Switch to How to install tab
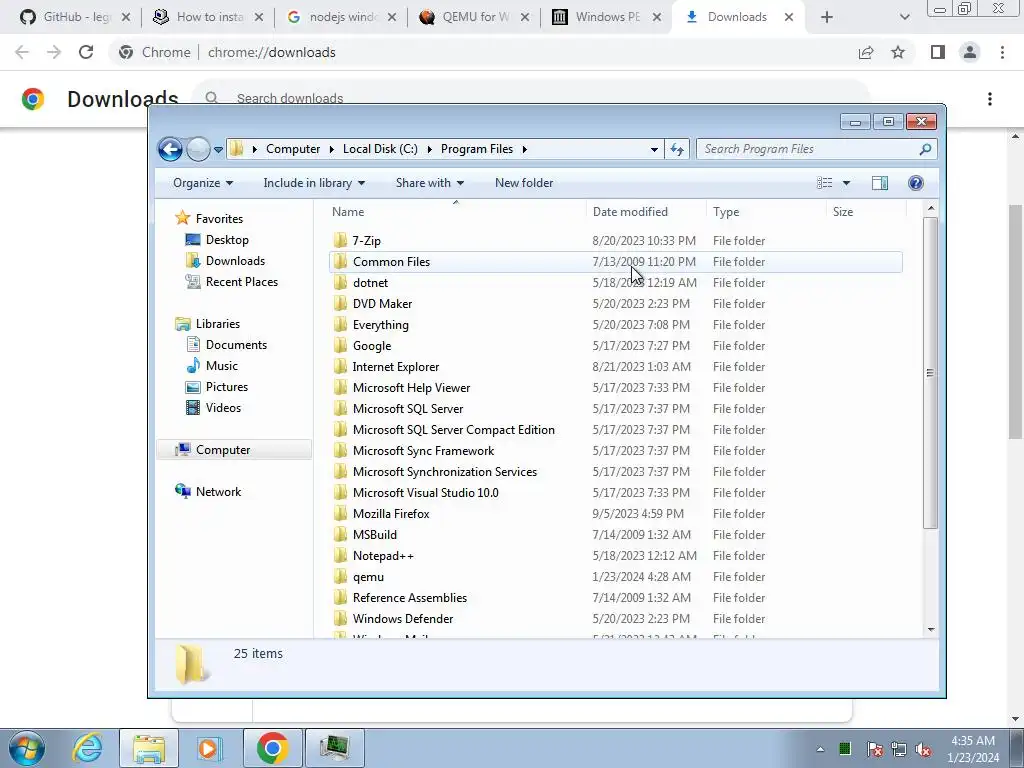This screenshot has height=768, width=1024. (208, 17)
